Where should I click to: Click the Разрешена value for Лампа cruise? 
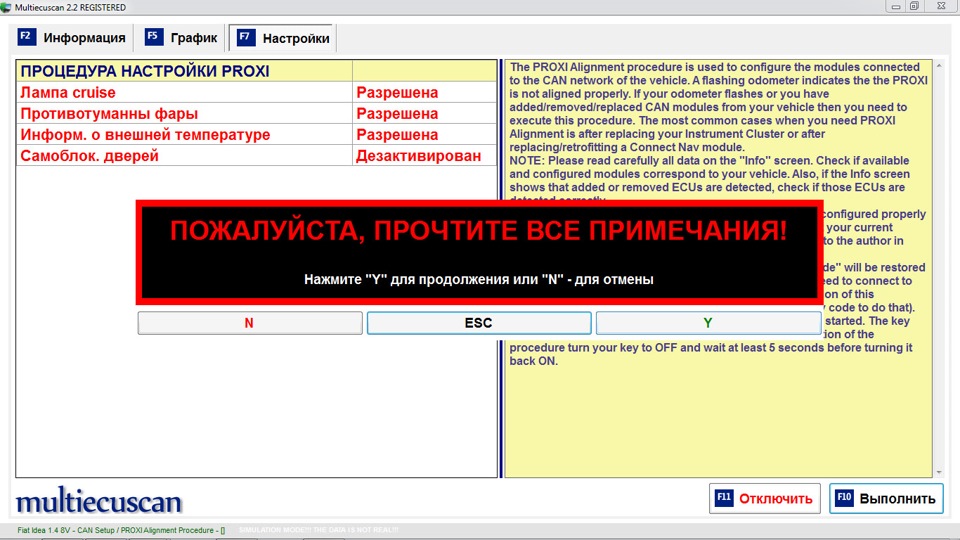click(x=397, y=92)
